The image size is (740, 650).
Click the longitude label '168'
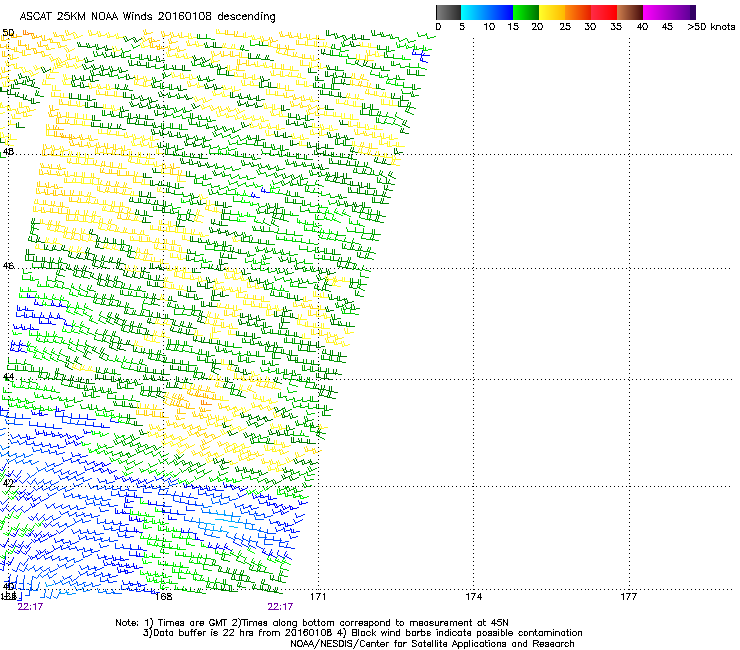coord(163,597)
